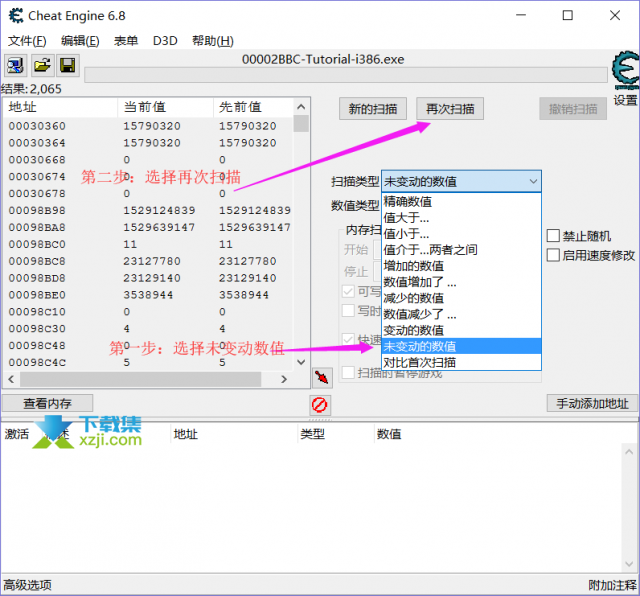This screenshot has width=640, height=596.
Task: Select 未变动的数值 highlighted option
Action: pos(461,346)
